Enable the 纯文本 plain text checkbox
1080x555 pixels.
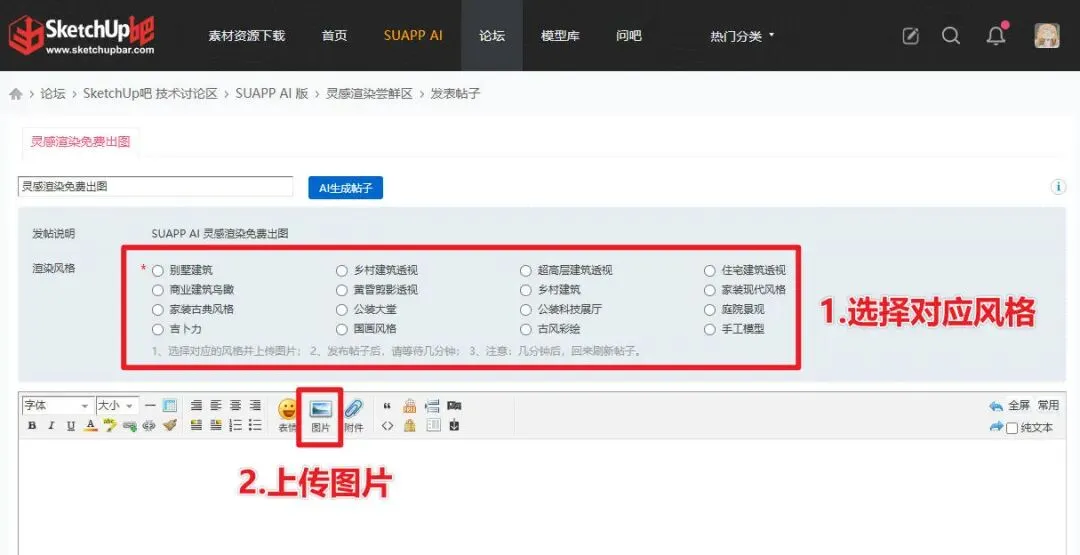pos(1012,428)
